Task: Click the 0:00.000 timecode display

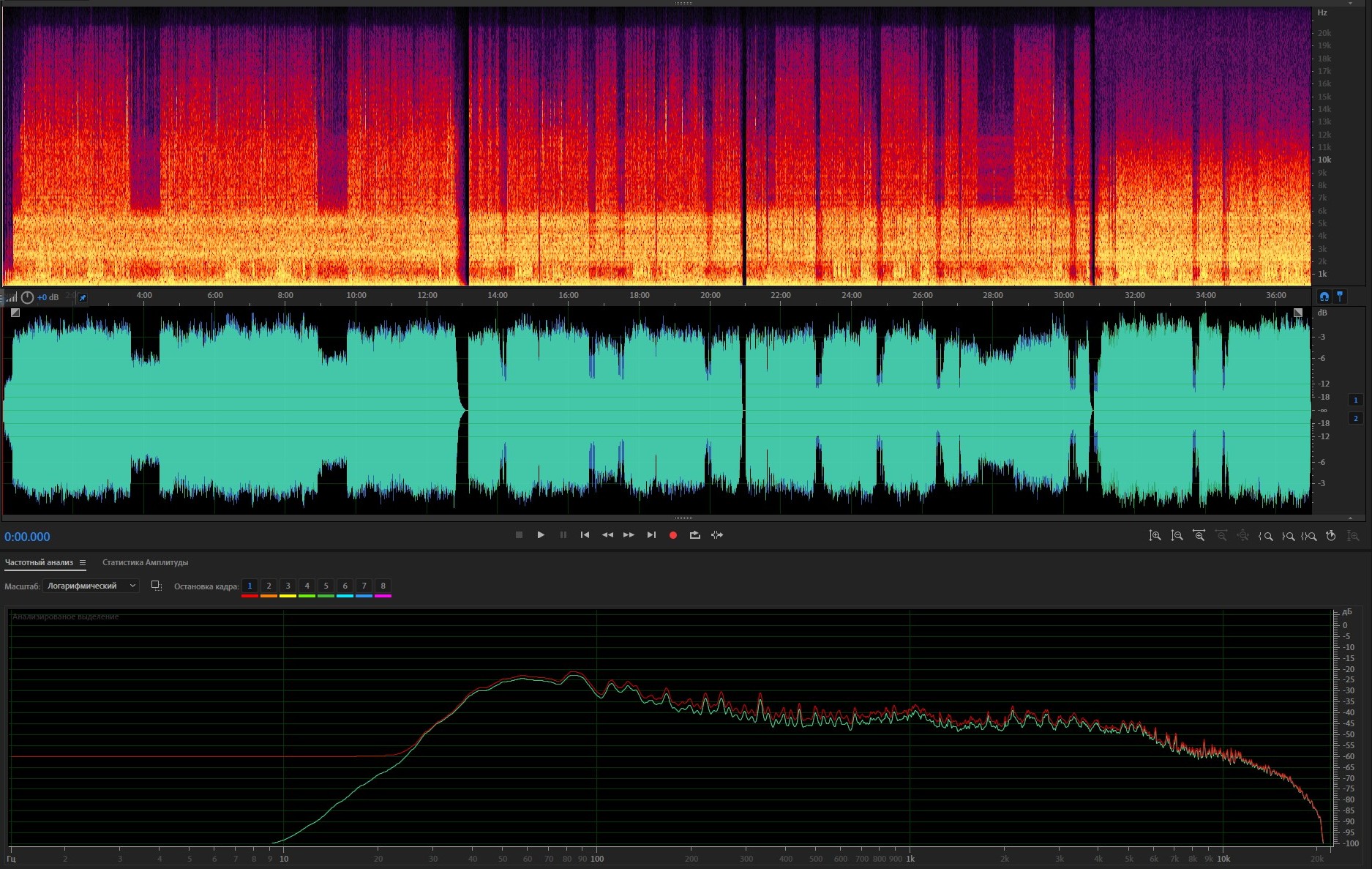Action: pos(27,537)
